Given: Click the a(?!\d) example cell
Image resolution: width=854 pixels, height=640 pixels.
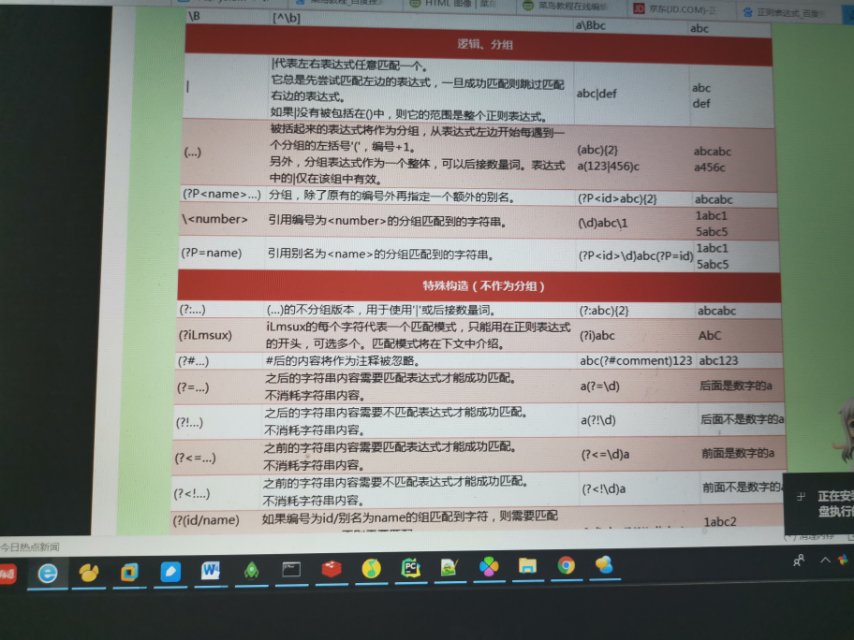Looking at the screenshot, I should pos(598,420).
